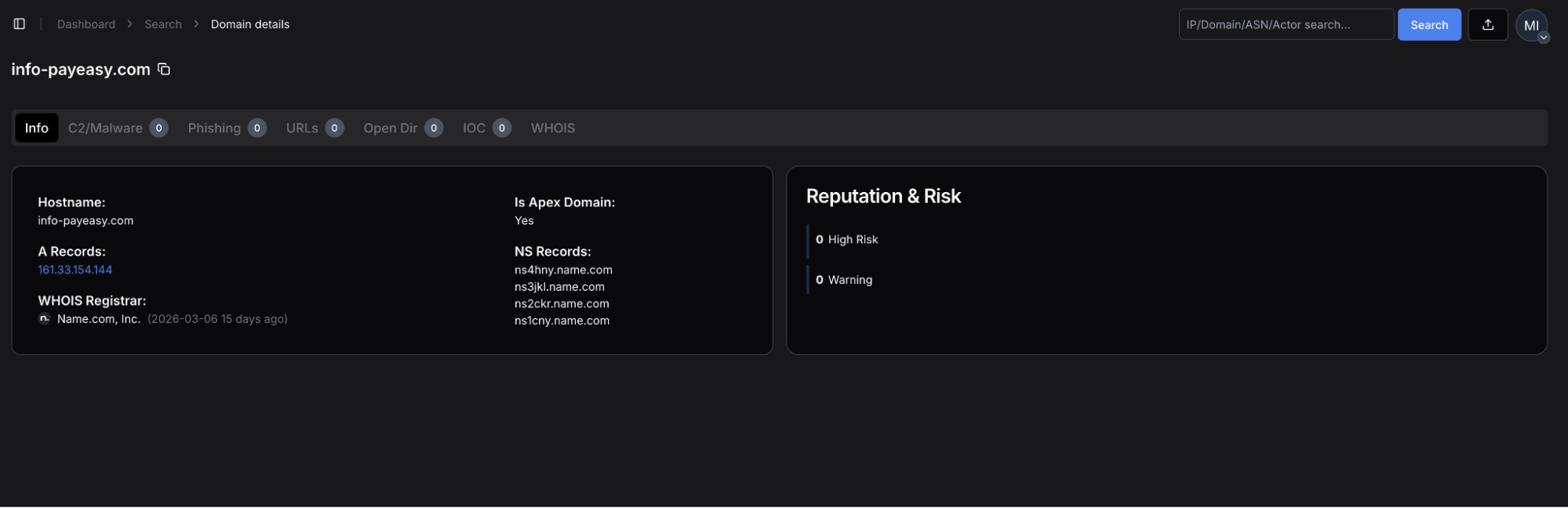Show the WHOIS tab
Screen dimensions: 1568x508
click(x=552, y=128)
